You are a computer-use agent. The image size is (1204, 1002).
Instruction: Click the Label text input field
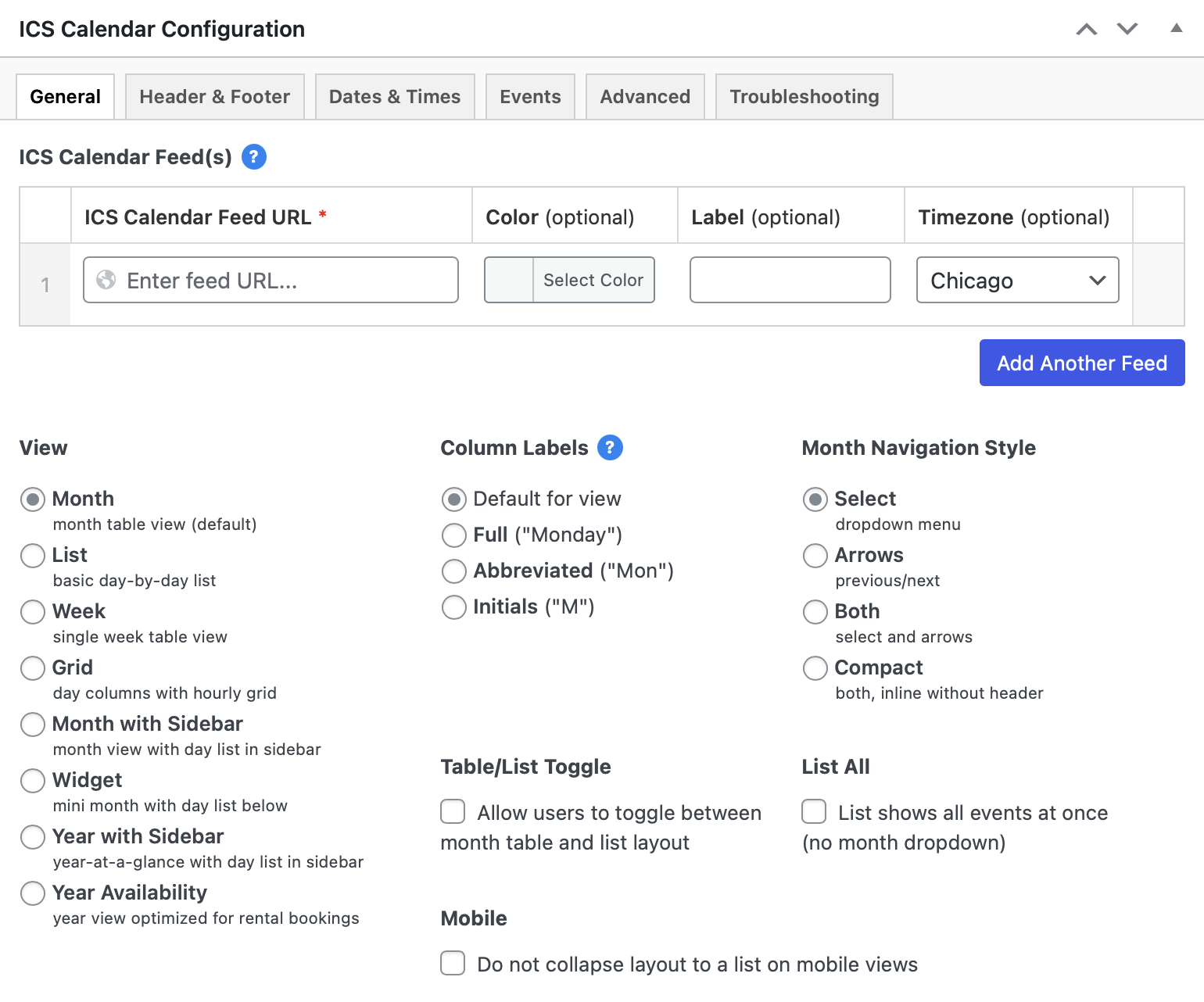(790, 280)
